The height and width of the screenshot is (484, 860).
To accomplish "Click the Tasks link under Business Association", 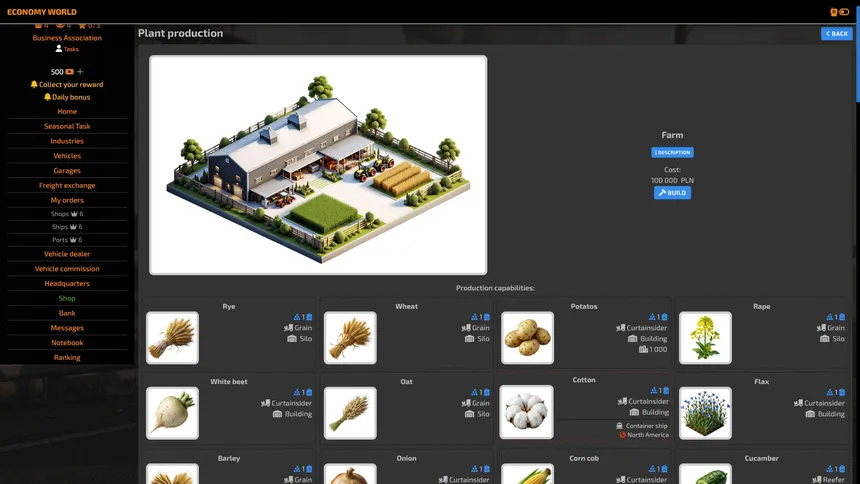I will pyautogui.click(x=71, y=49).
